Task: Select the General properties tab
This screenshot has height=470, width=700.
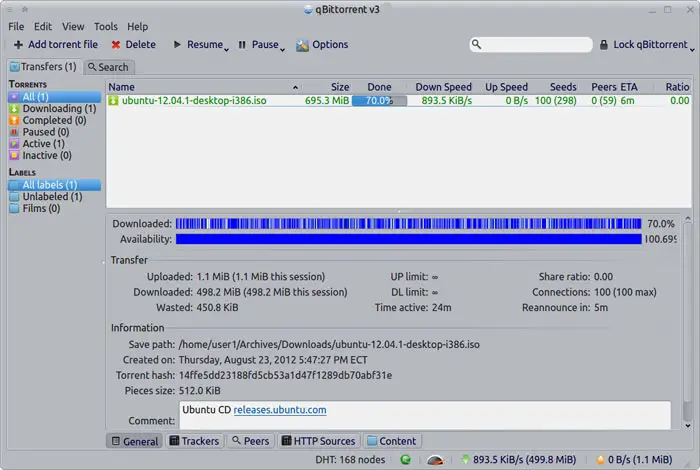Action: 135,441
